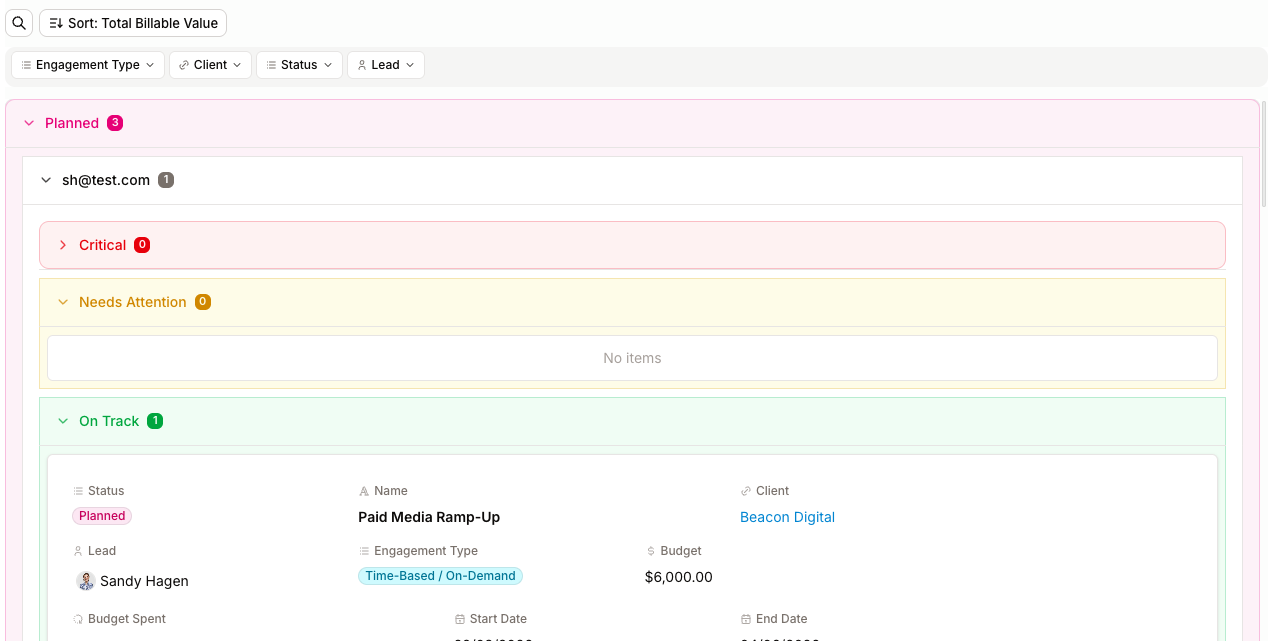Click the sort icon beside Total Billable Value
1274x641 pixels.
click(x=56, y=23)
